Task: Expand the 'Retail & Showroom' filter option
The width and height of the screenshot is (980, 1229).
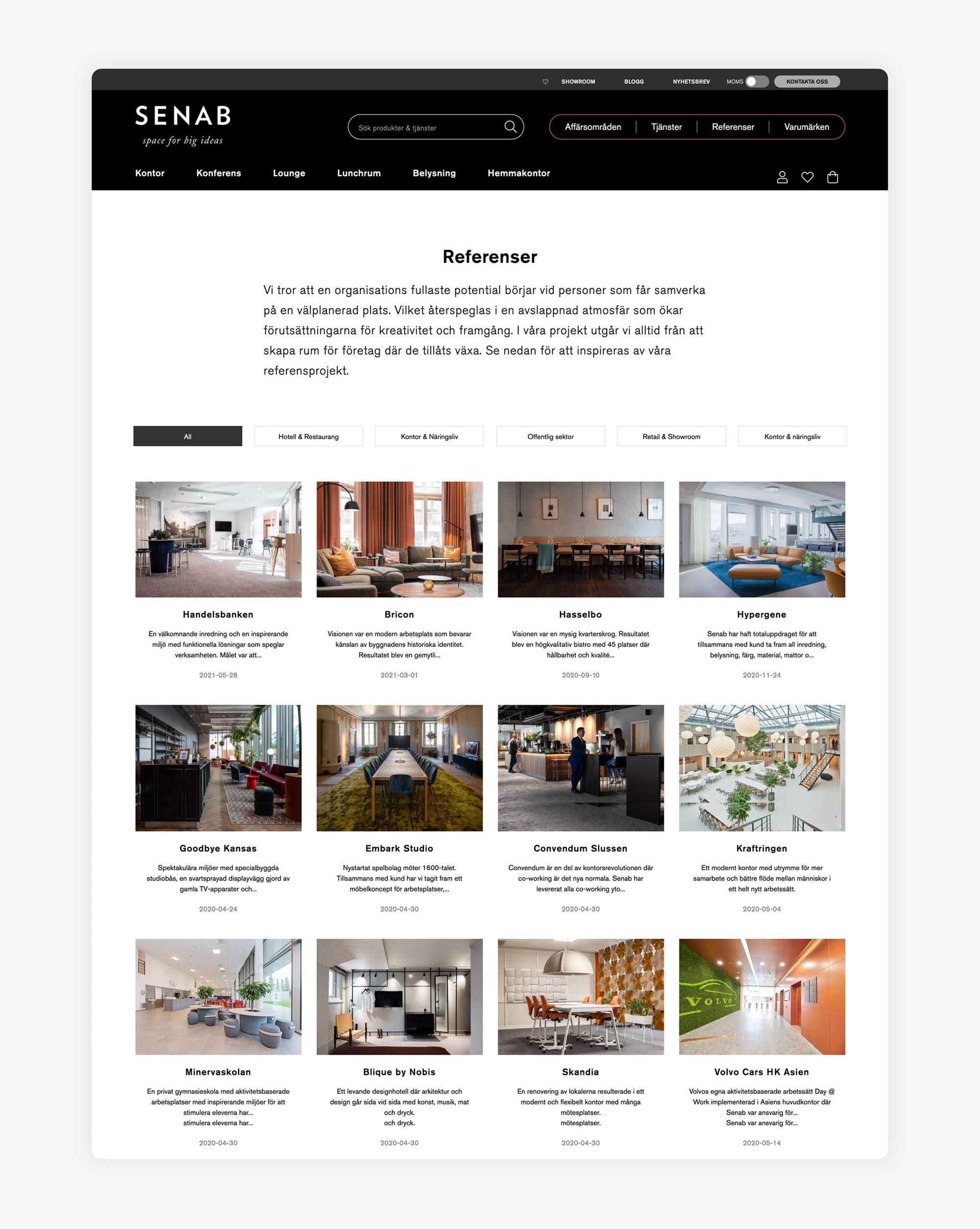Action: click(x=671, y=436)
